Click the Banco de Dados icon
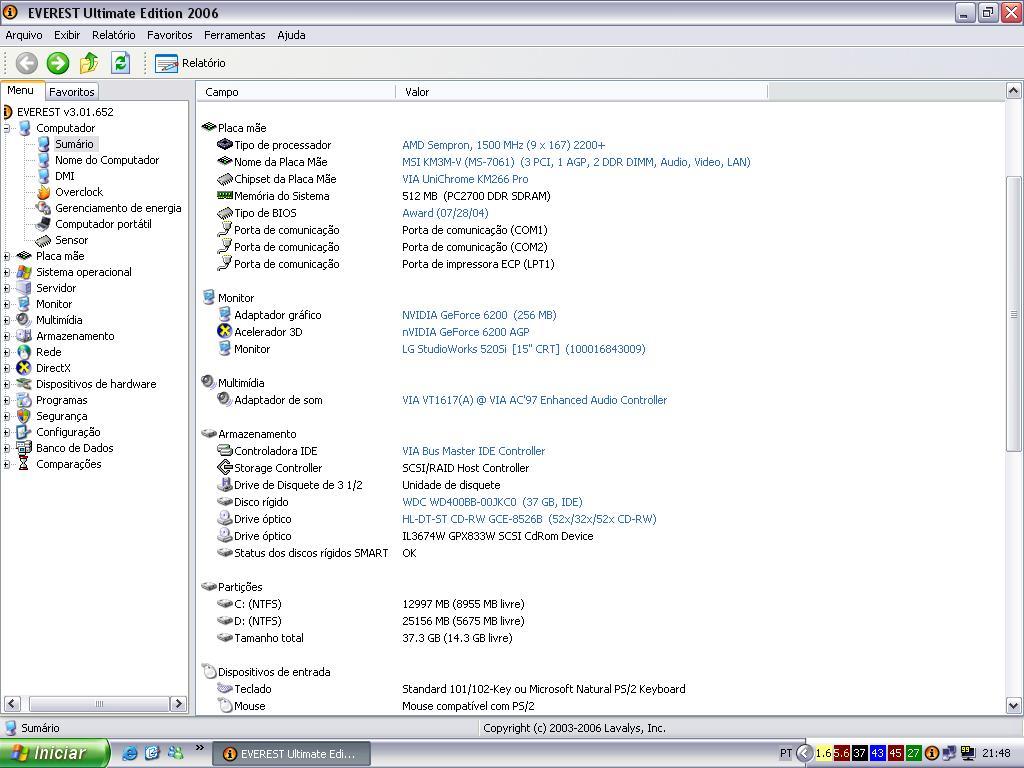The height and width of the screenshot is (768, 1024). (24, 448)
